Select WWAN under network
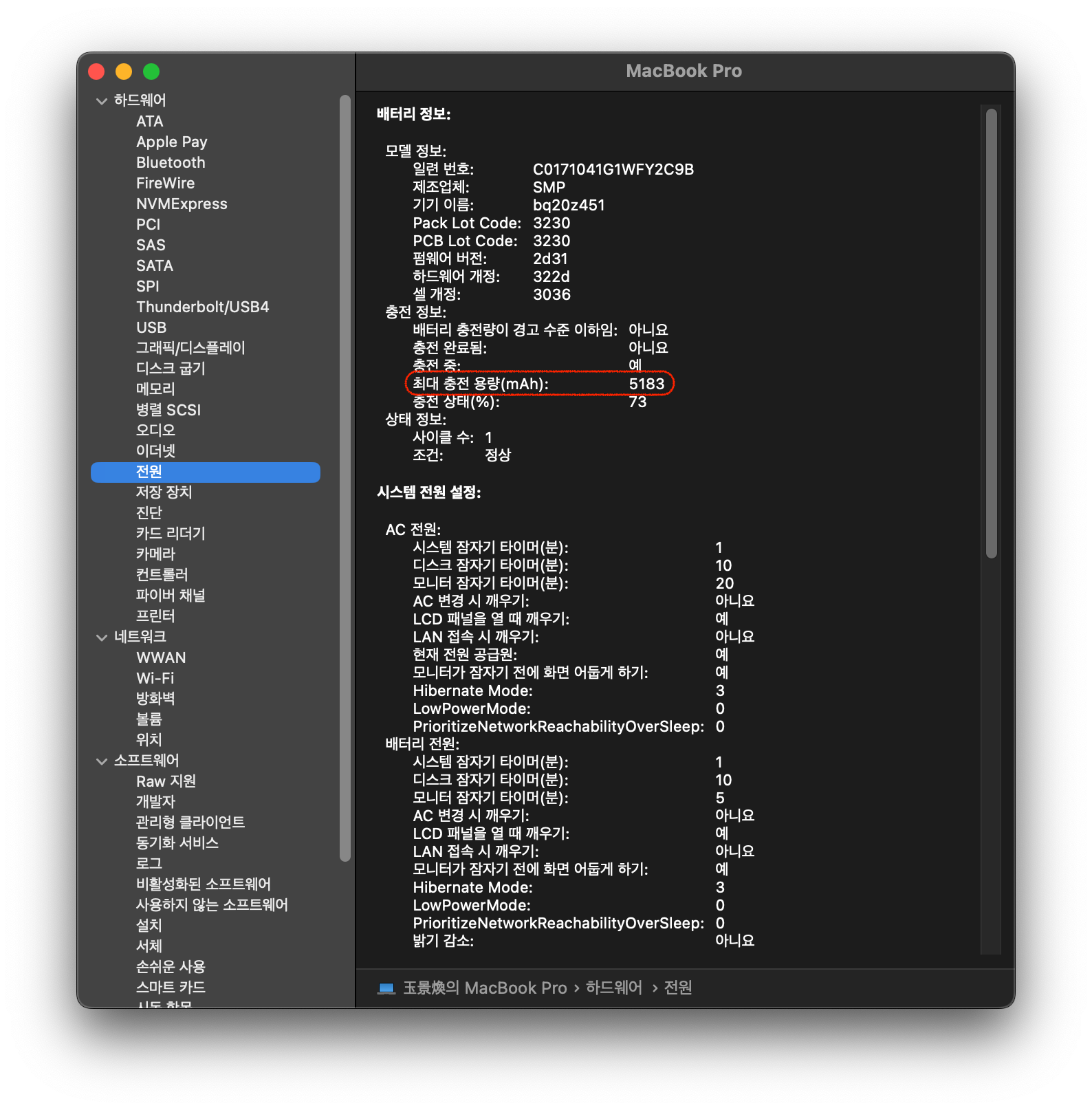 coord(161,657)
